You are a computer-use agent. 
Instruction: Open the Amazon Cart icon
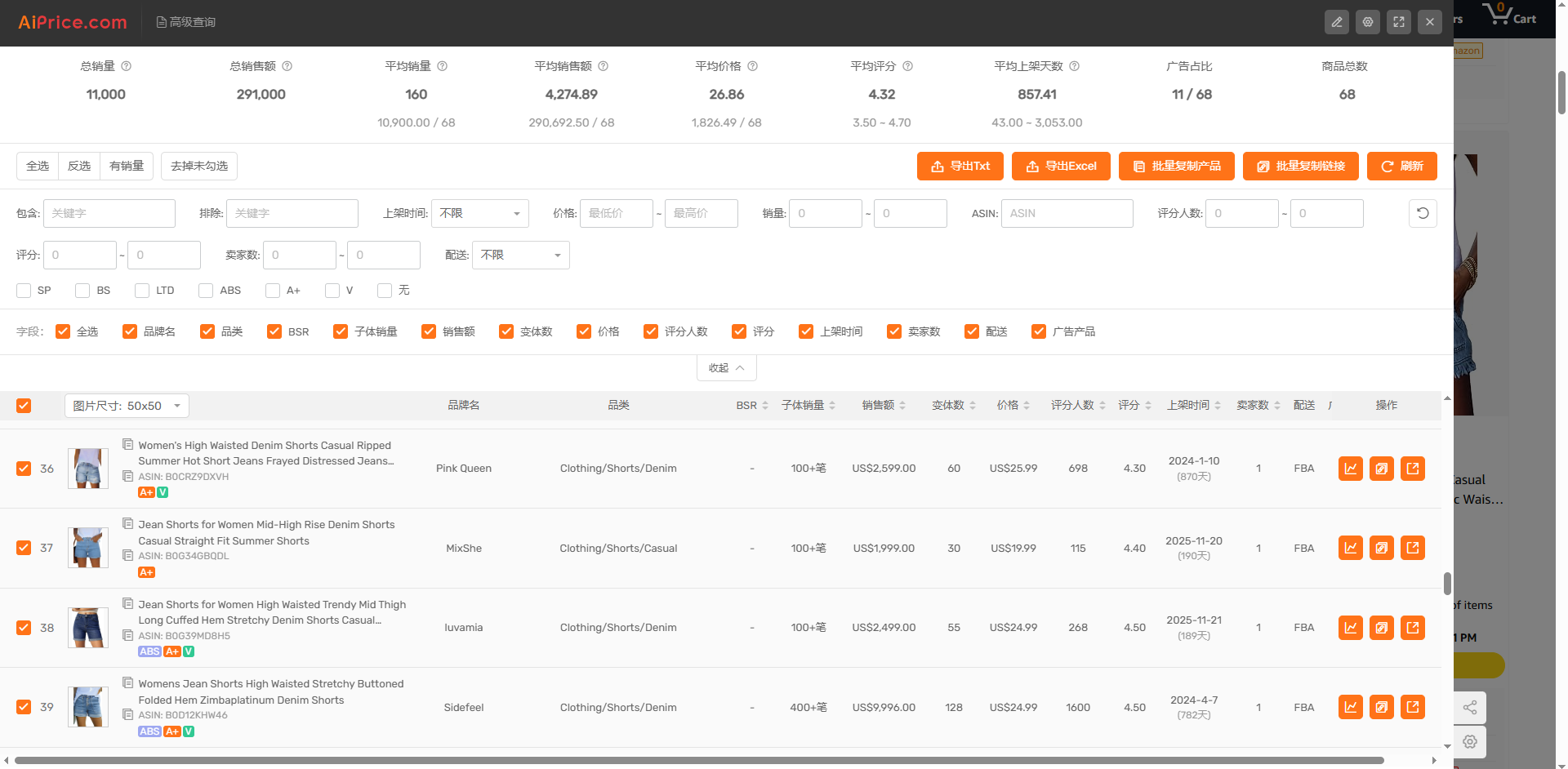coord(1509,14)
